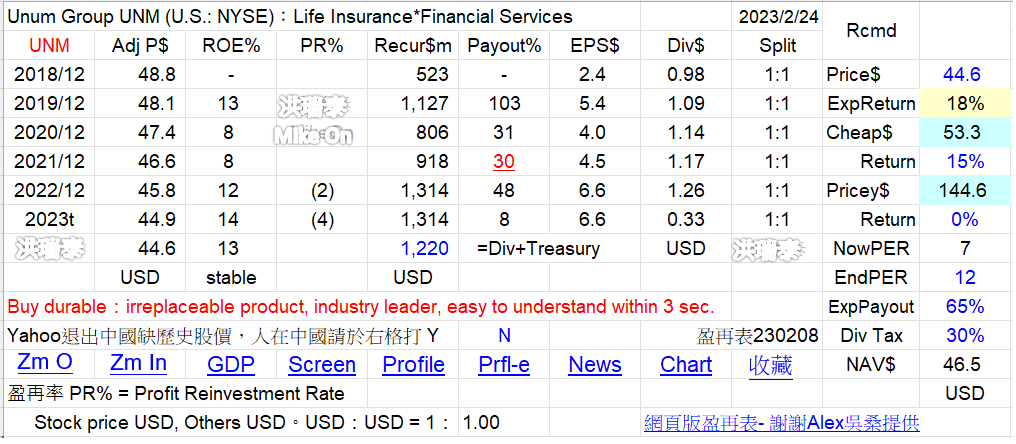
Task: Select the EPS$ column header
Action: (595, 45)
